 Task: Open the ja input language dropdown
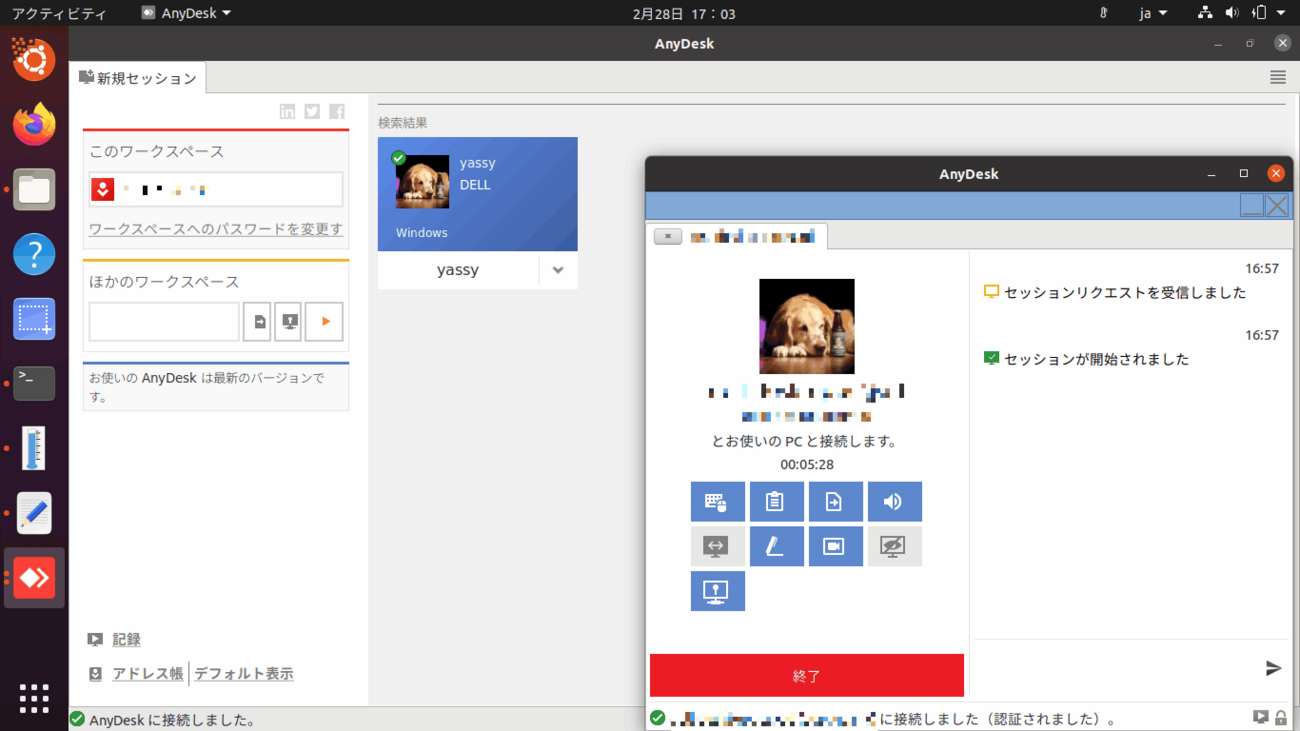(x=1153, y=13)
